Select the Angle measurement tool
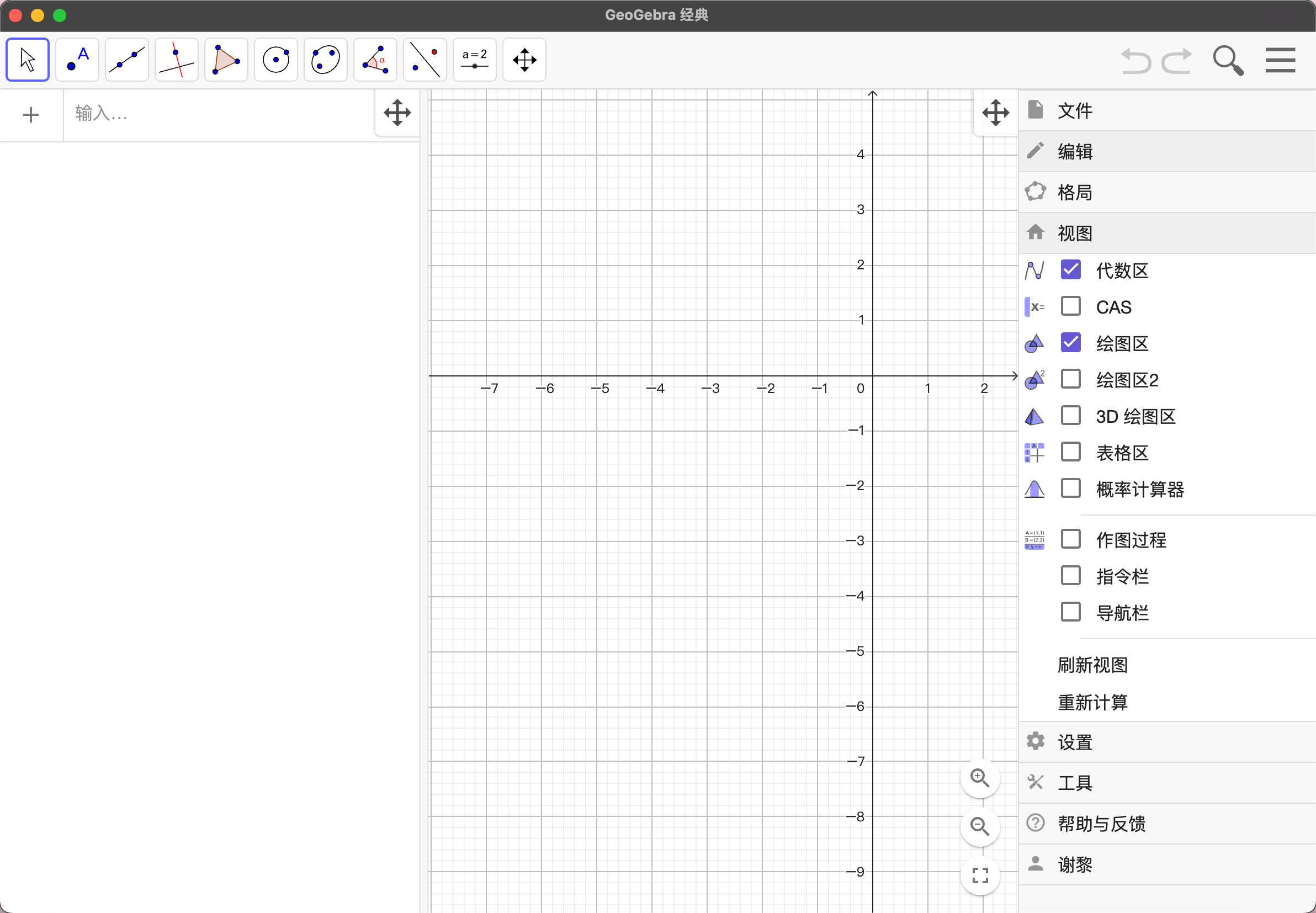 coord(375,60)
